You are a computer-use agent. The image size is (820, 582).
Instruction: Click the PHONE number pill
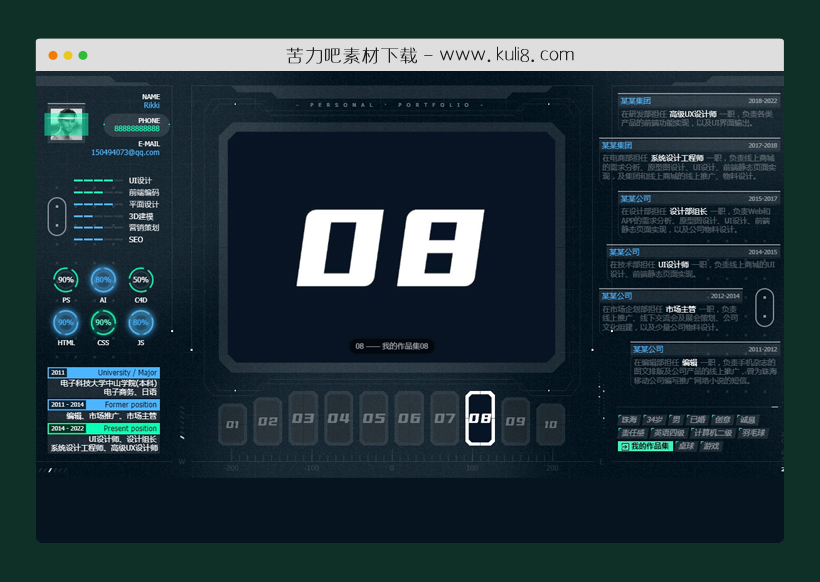[x=137, y=128]
